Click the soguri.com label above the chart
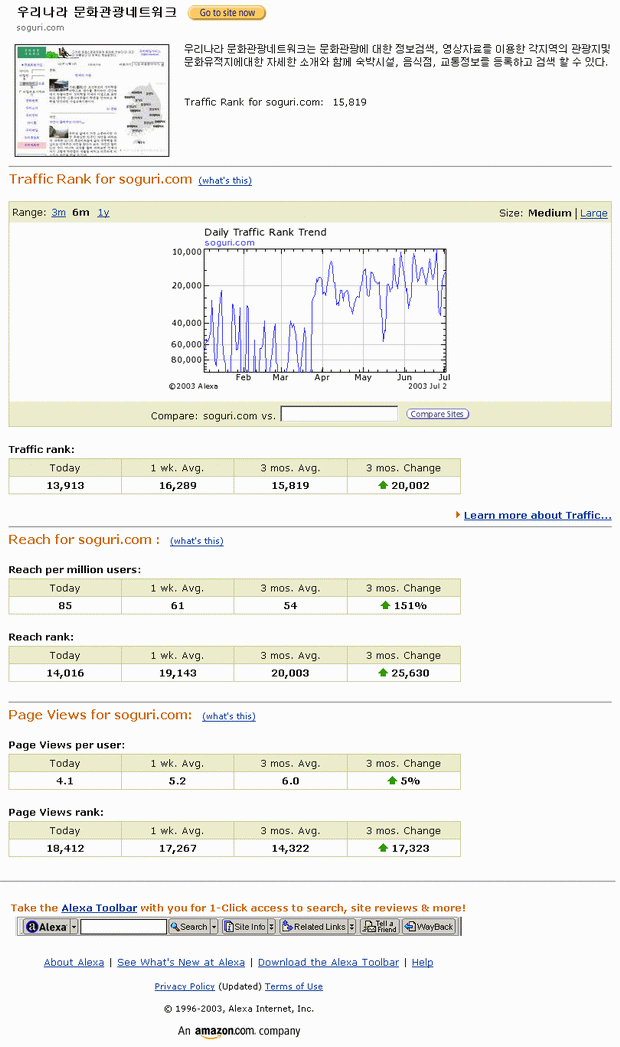 [x=229, y=243]
